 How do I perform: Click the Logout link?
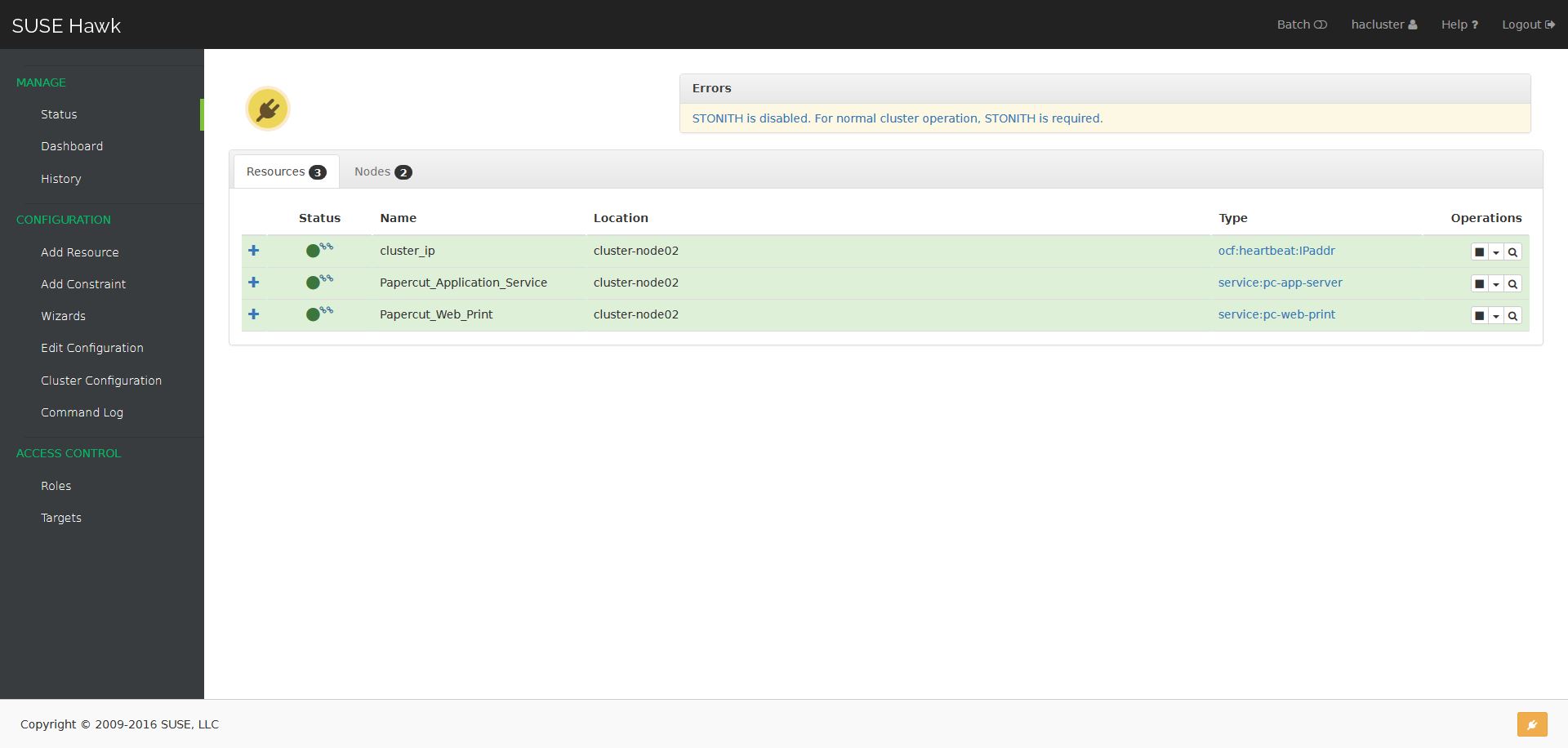pos(1527,24)
